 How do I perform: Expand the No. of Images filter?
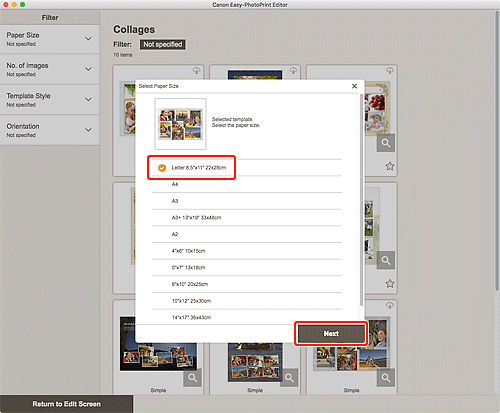(50, 69)
